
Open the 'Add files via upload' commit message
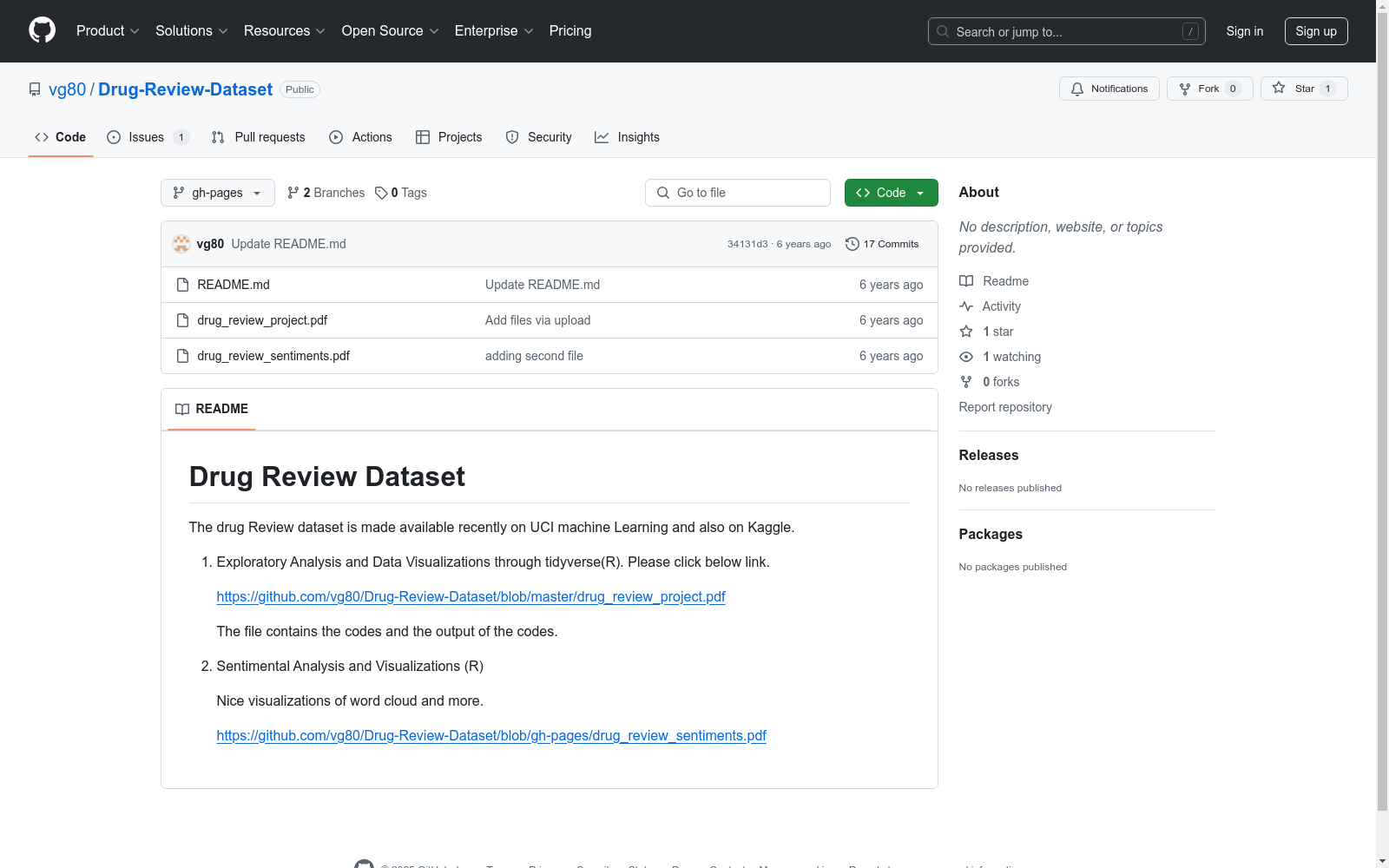(x=538, y=320)
